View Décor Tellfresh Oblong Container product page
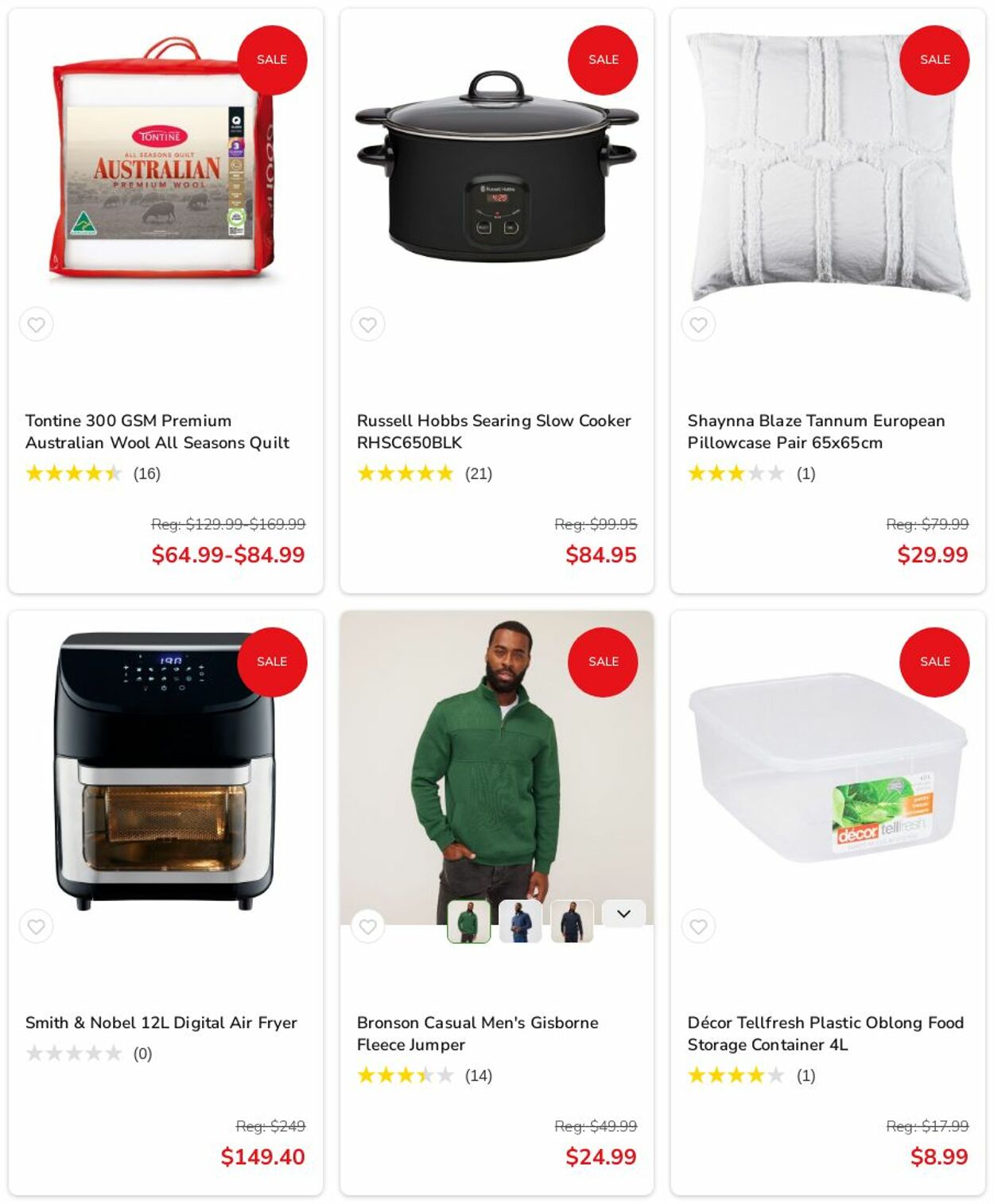This screenshot has height=1204, width=994. 825,1034
